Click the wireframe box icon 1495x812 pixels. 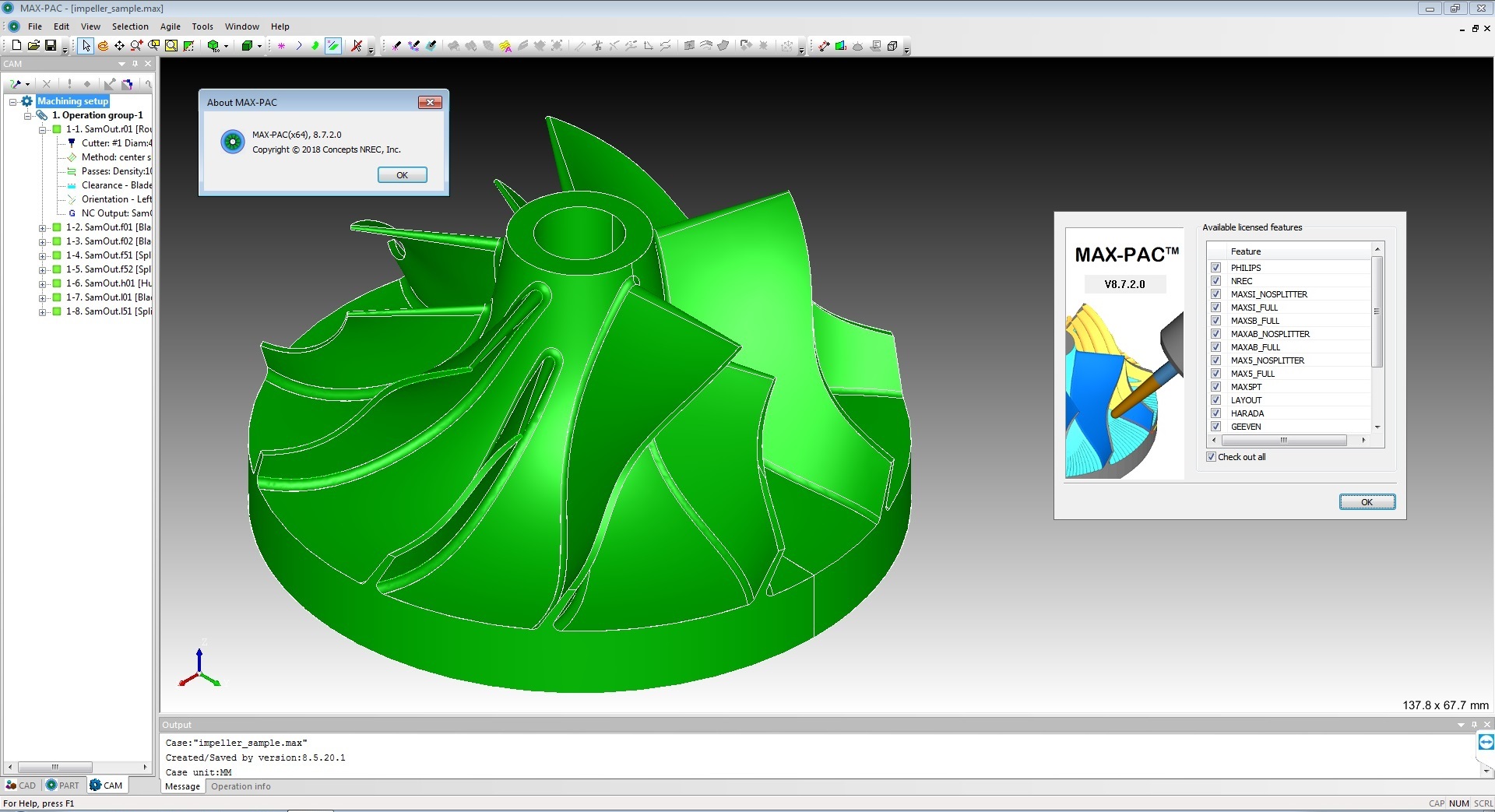(892, 46)
